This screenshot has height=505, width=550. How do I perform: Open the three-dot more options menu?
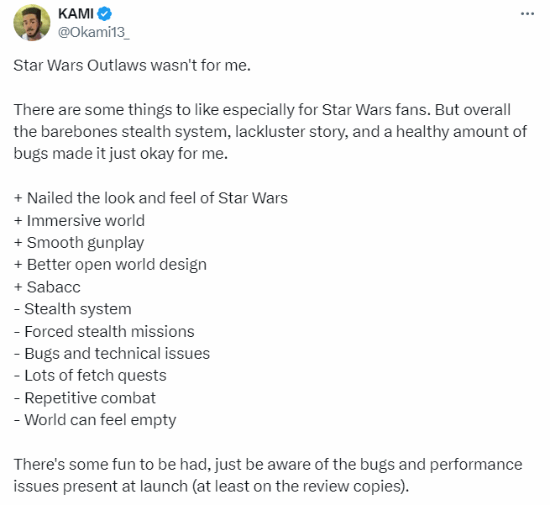527,14
